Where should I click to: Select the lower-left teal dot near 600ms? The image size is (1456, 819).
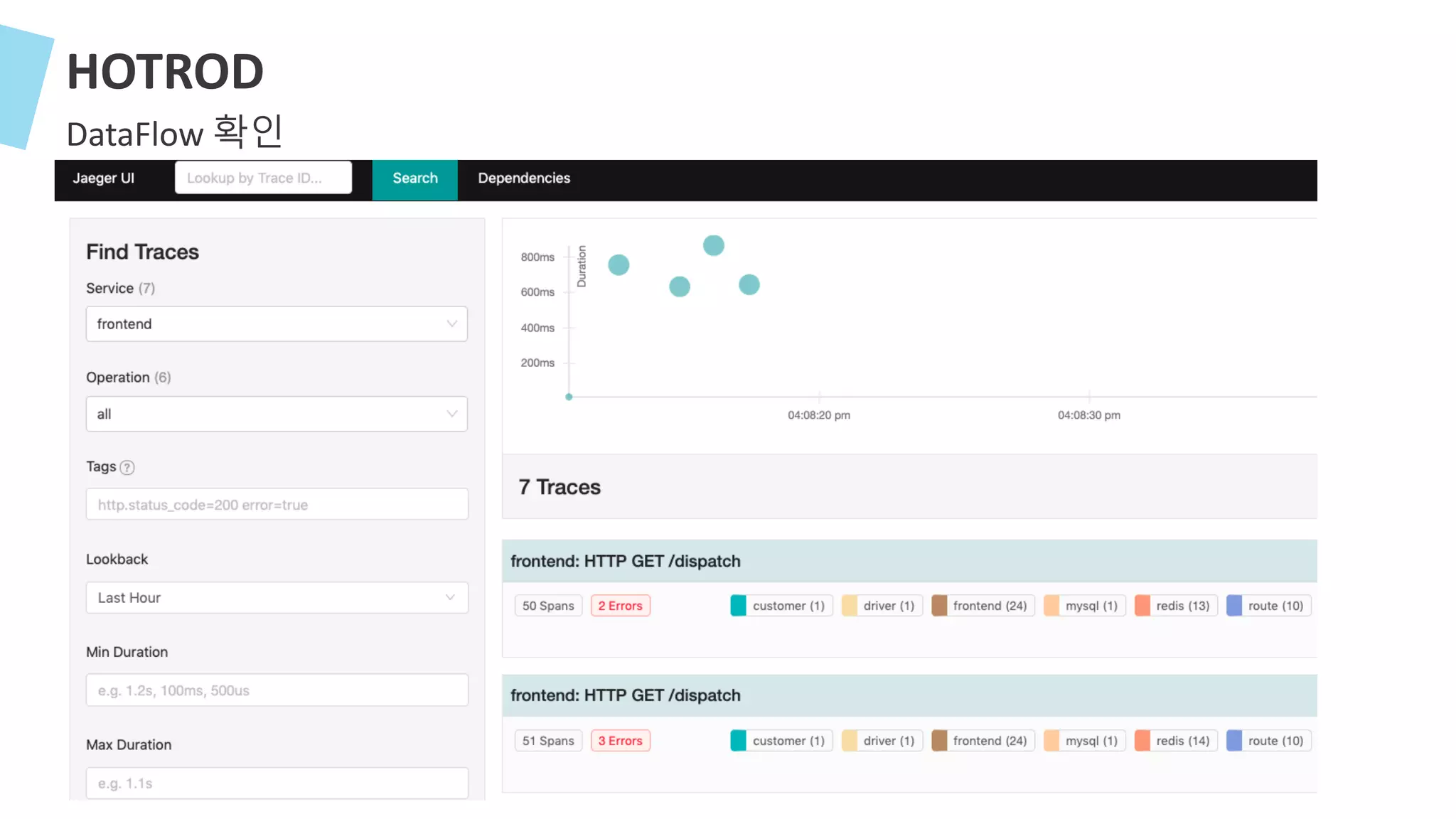tap(680, 287)
